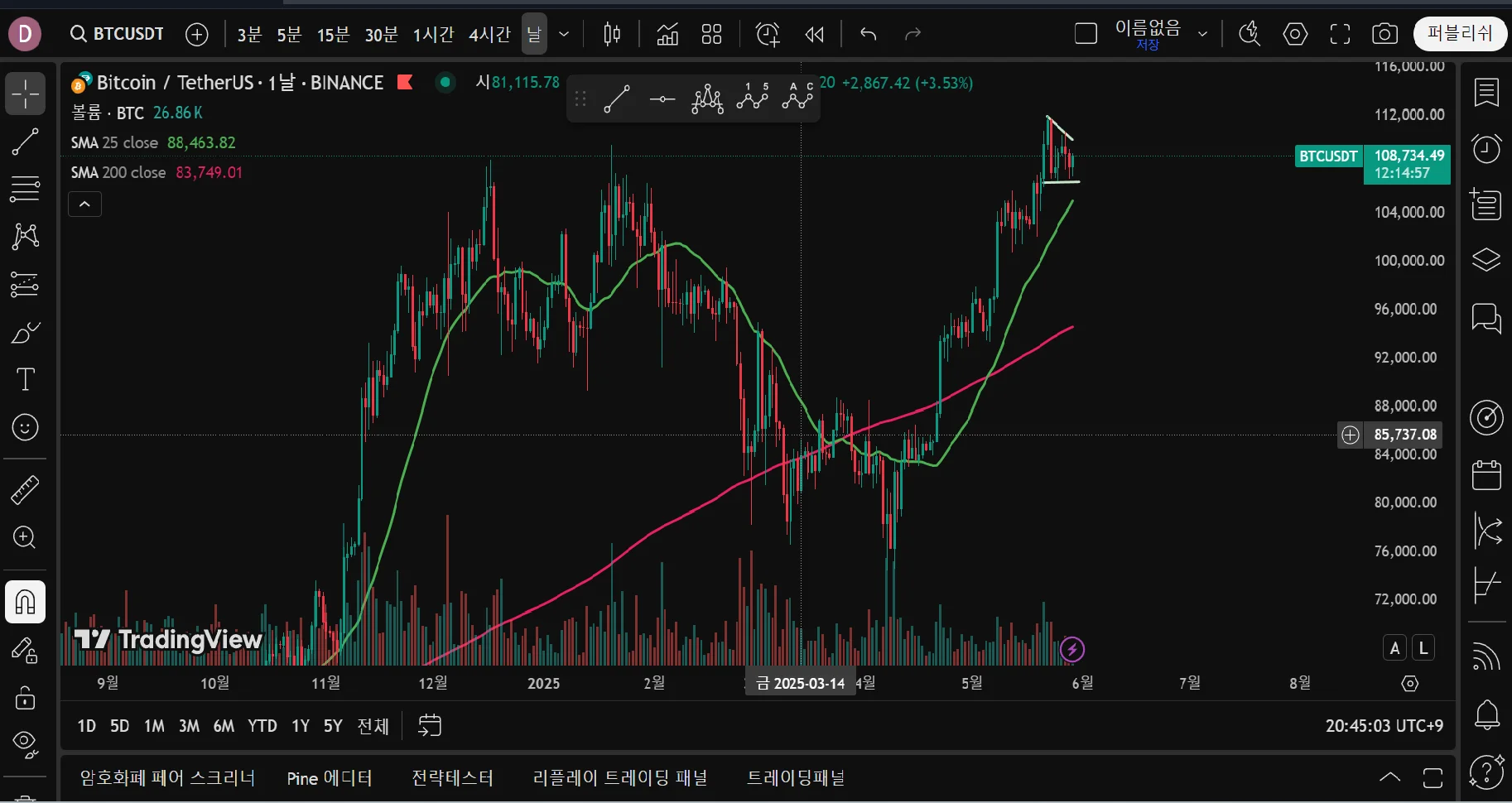The image size is (1512, 803).
Task: Open the 트레이딩패널 tab
Action: (796, 777)
